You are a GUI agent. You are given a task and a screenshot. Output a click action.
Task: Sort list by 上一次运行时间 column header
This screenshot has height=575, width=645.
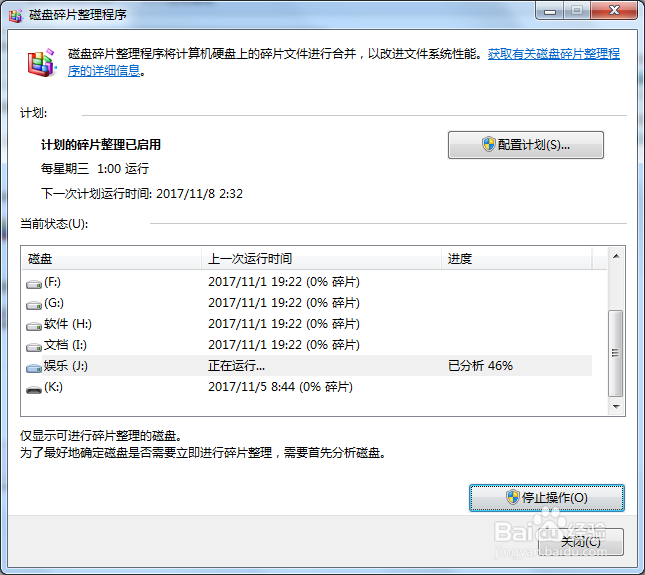[x=321, y=259]
